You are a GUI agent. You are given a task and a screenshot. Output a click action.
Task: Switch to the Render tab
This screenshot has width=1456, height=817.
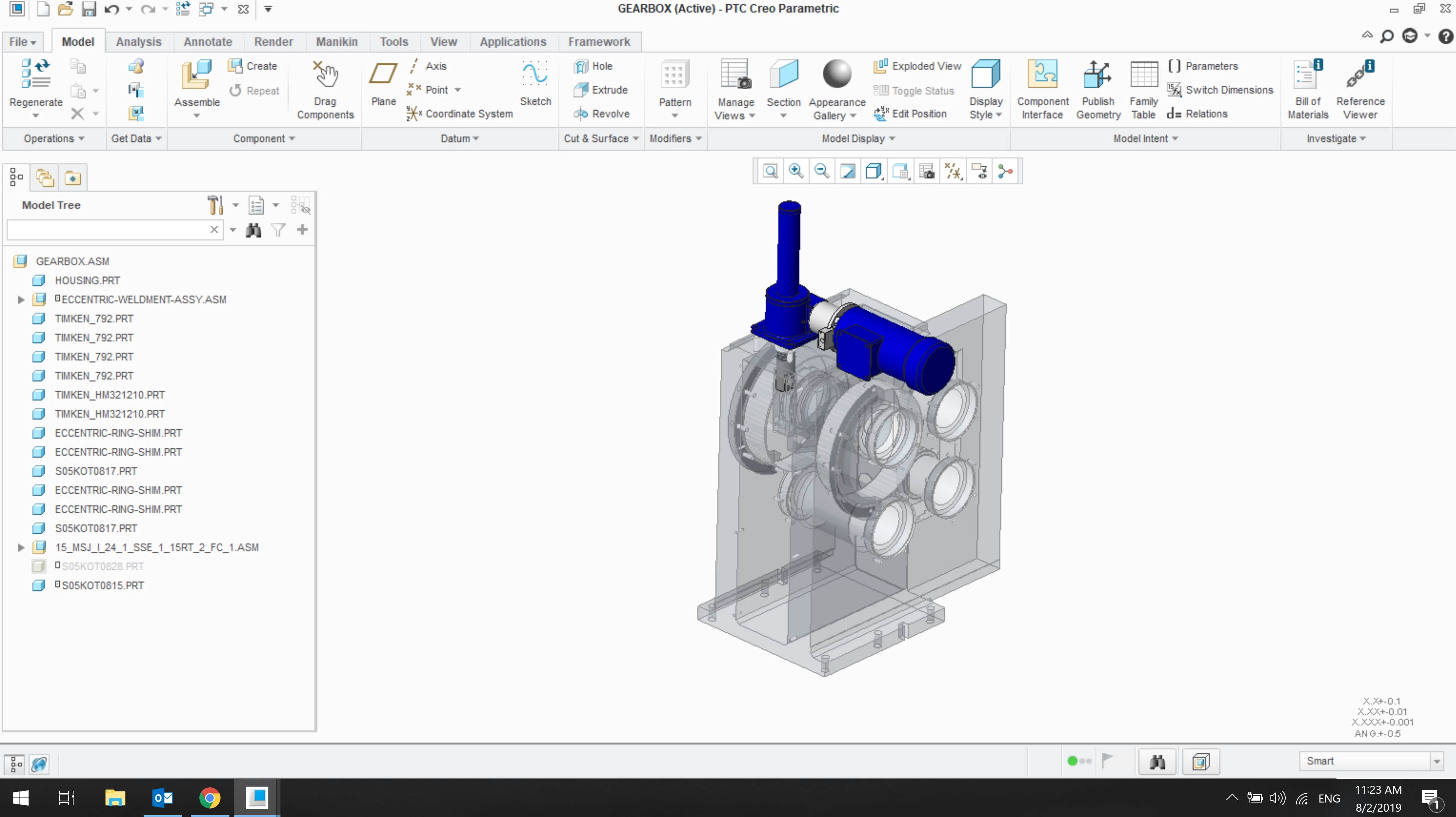pyautogui.click(x=274, y=42)
